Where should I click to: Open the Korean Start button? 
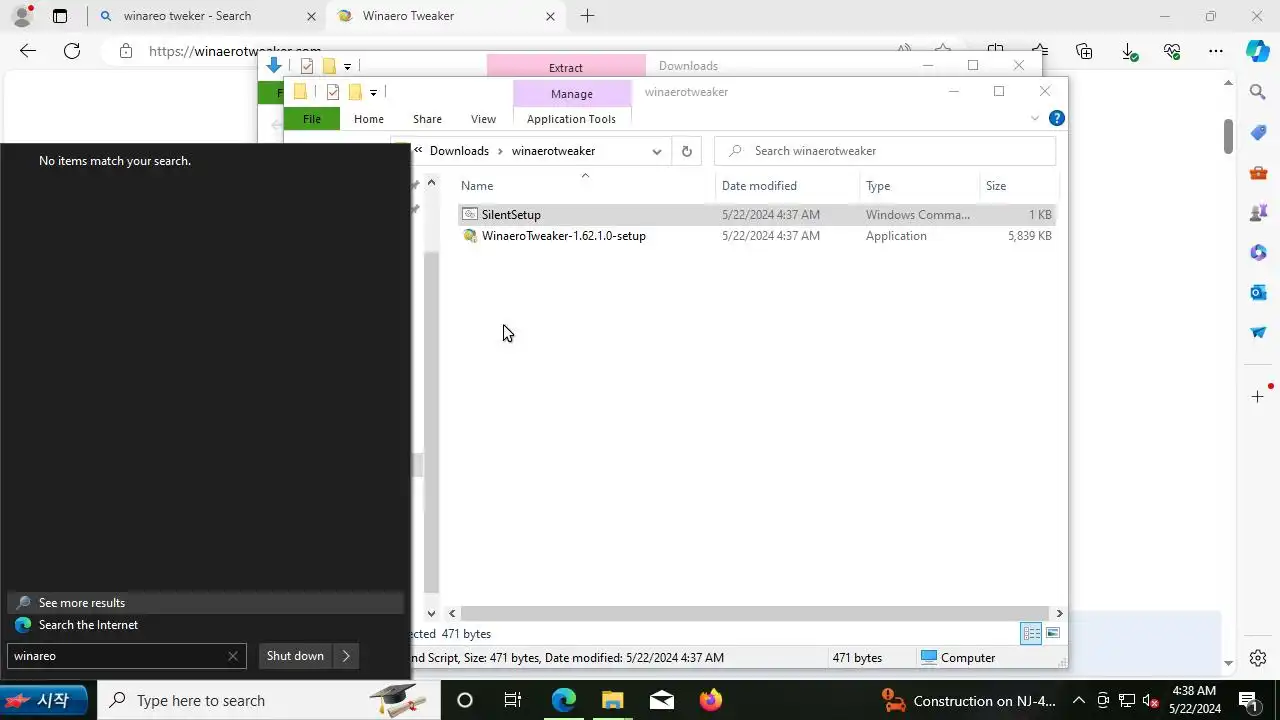(x=44, y=700)
